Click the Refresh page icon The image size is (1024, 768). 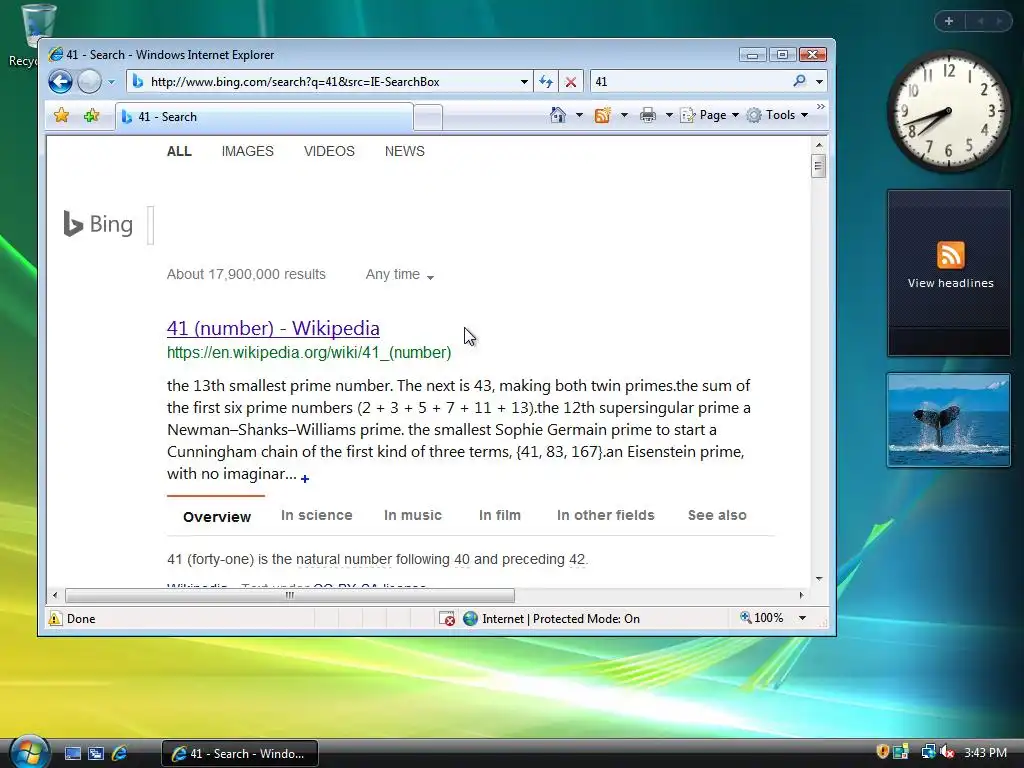coord(545,82)
